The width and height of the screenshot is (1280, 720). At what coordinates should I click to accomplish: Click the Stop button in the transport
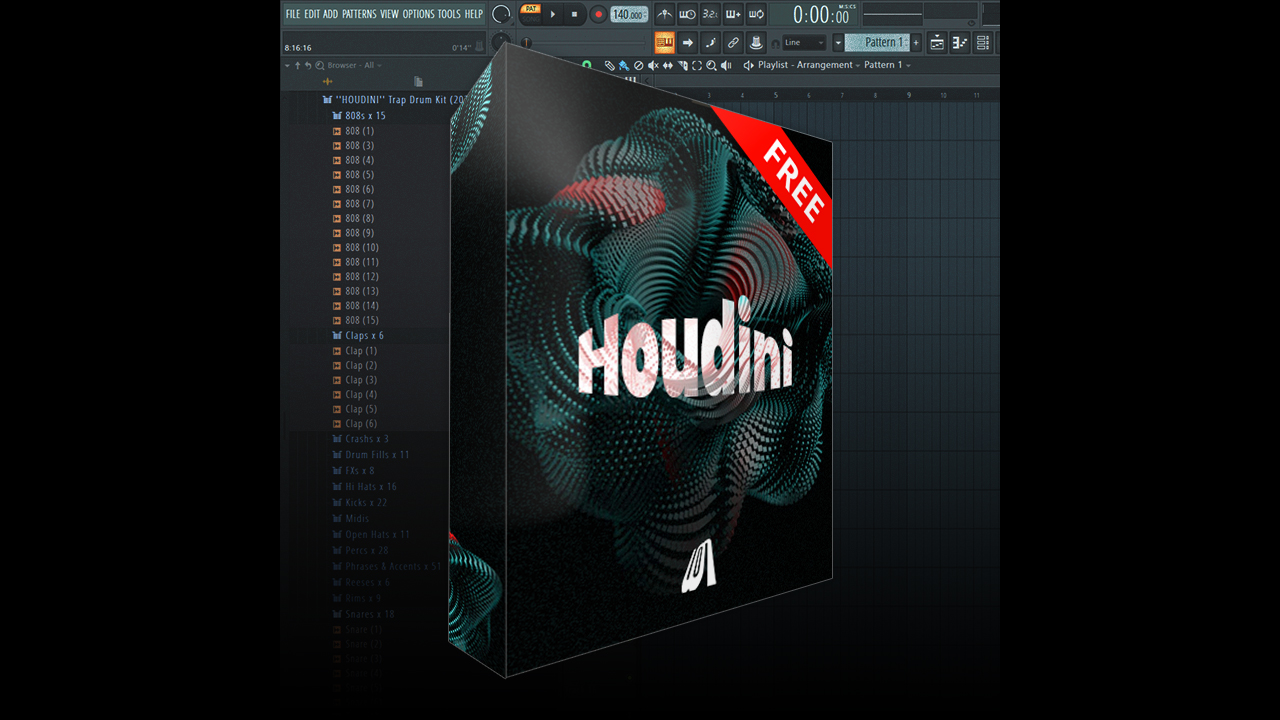(574, 14)
